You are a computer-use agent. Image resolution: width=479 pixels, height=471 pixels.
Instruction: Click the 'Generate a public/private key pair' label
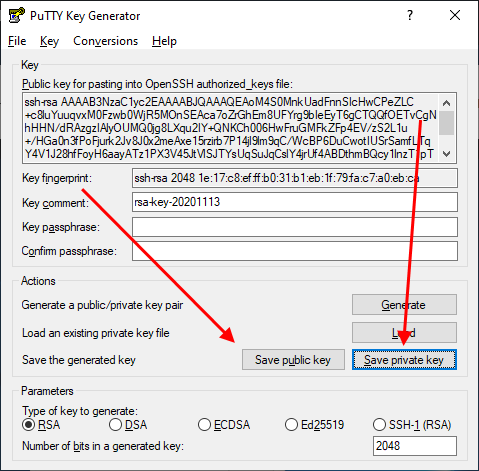[102, 305]
